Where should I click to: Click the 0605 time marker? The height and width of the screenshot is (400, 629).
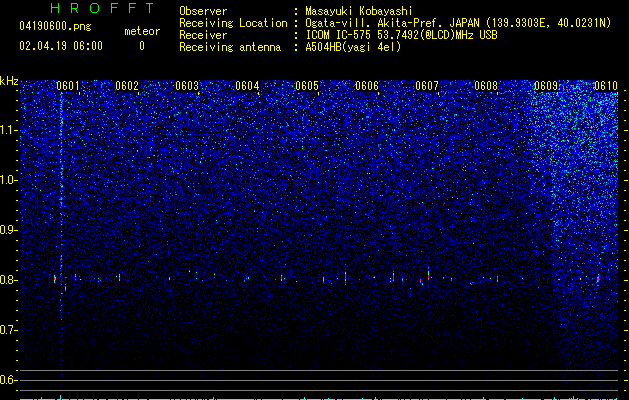point(307,86)
